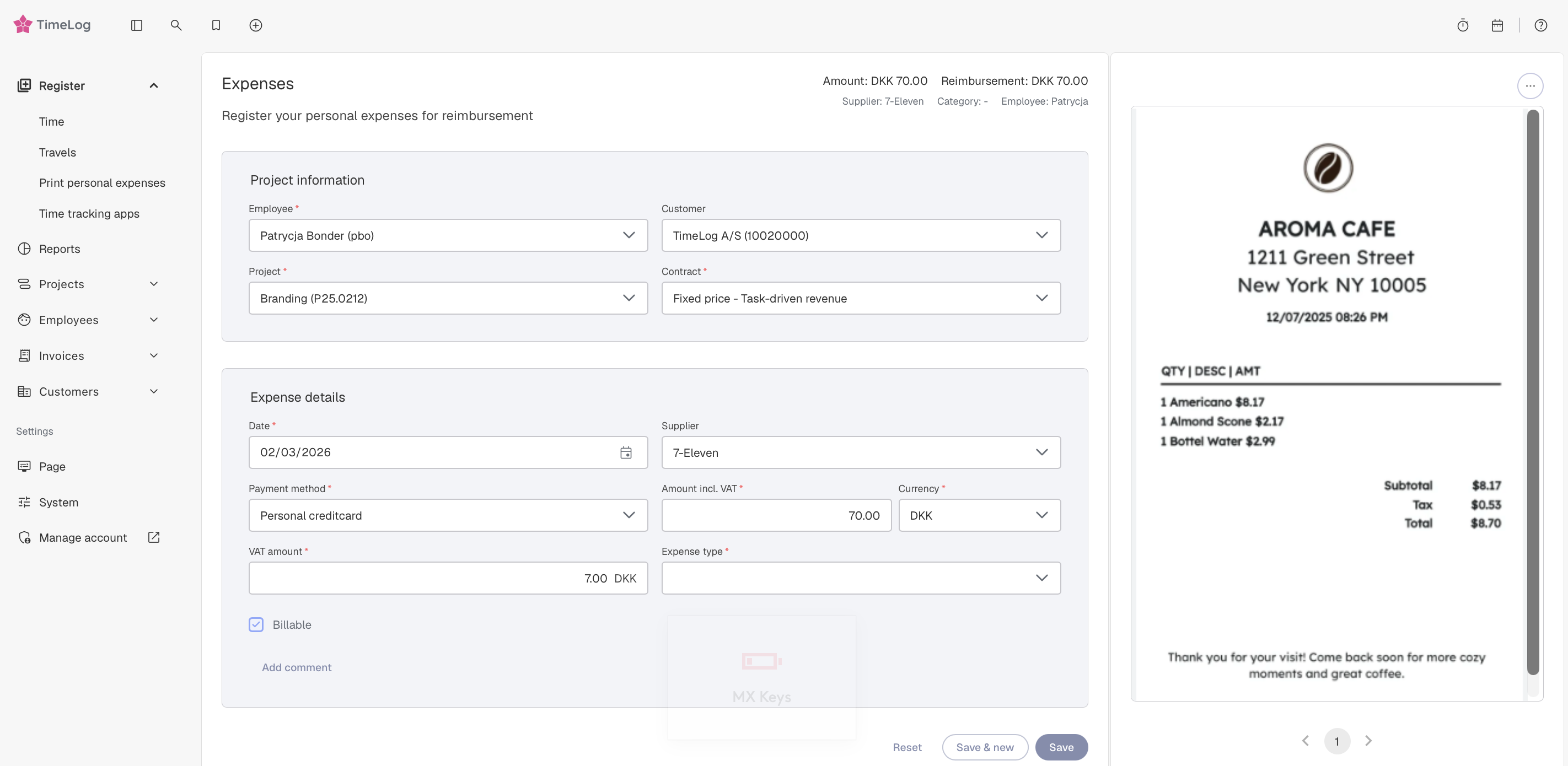Open the date picker calendar icon

(x=626, y=452)
